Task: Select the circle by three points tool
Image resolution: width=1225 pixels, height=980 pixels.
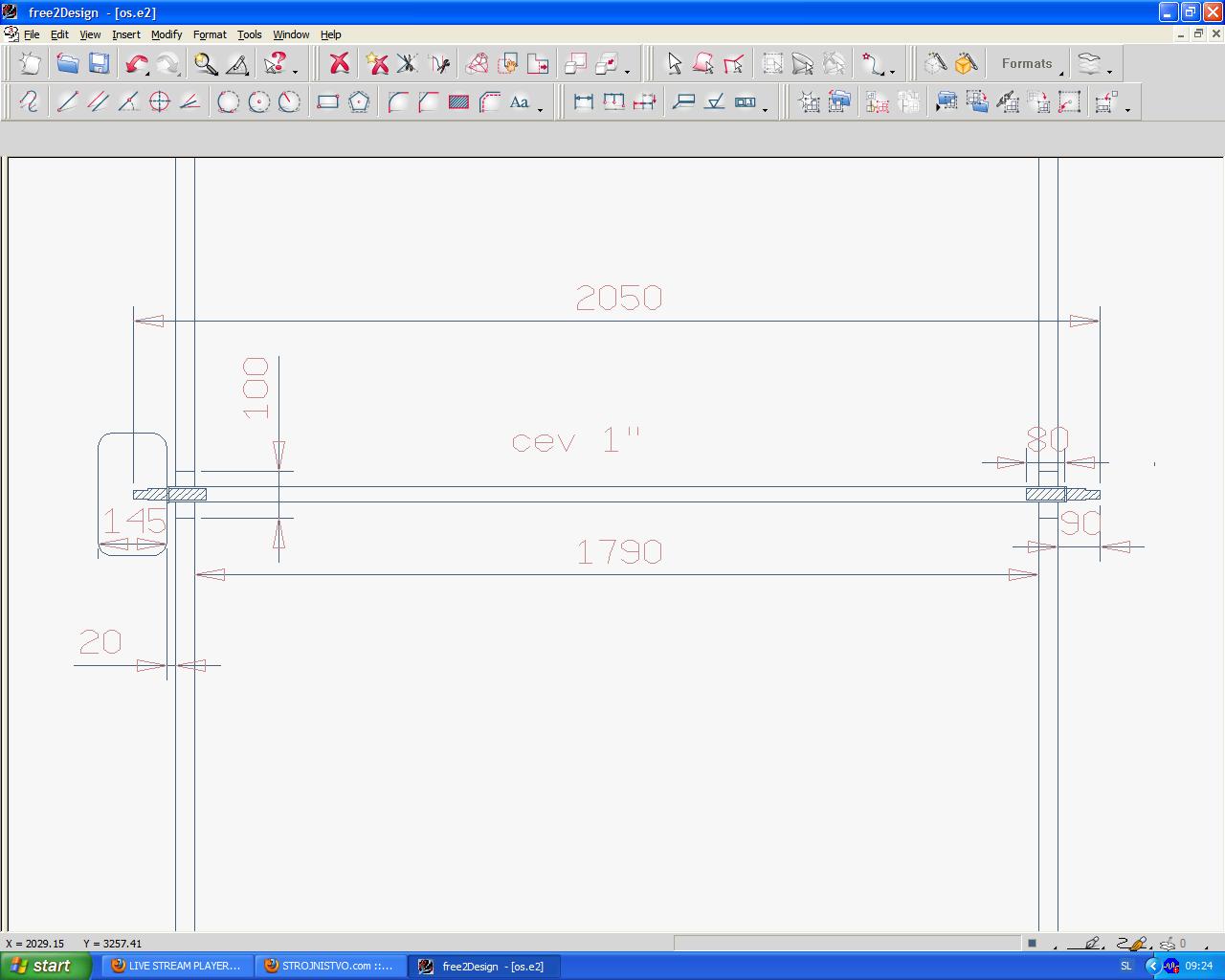Action: tap(228, 101)
